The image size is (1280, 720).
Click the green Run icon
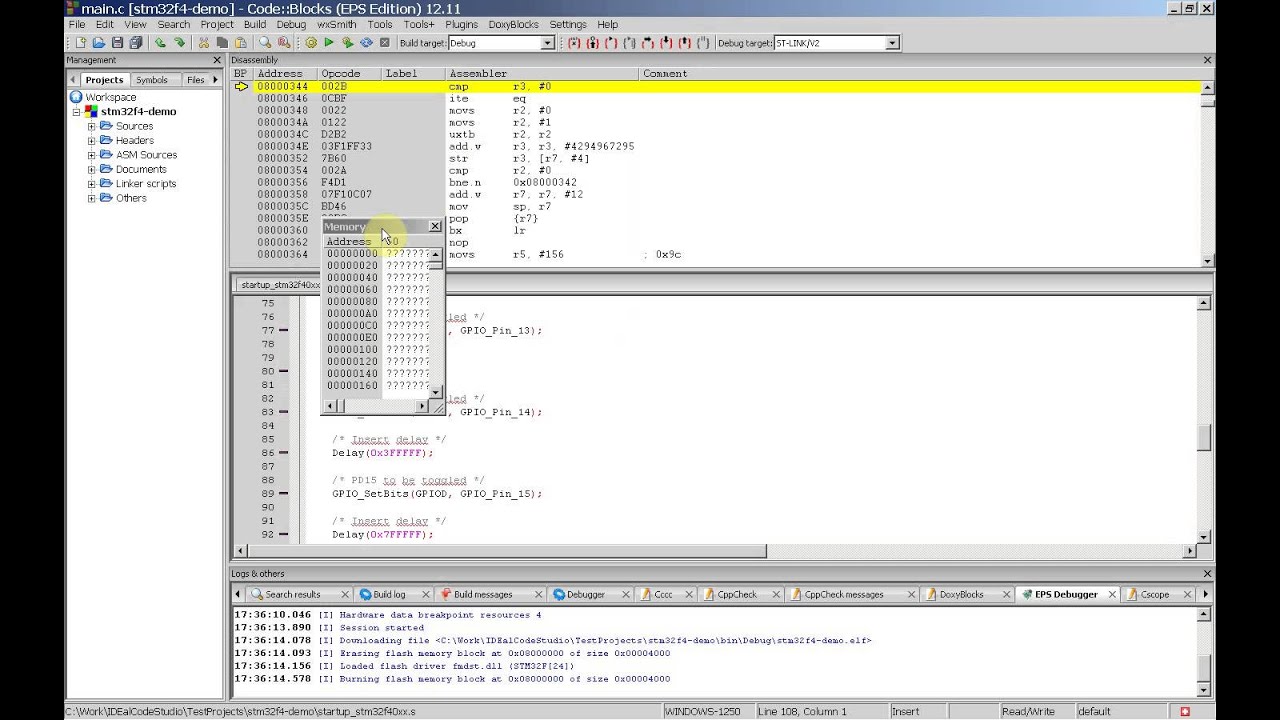point(329,43)
